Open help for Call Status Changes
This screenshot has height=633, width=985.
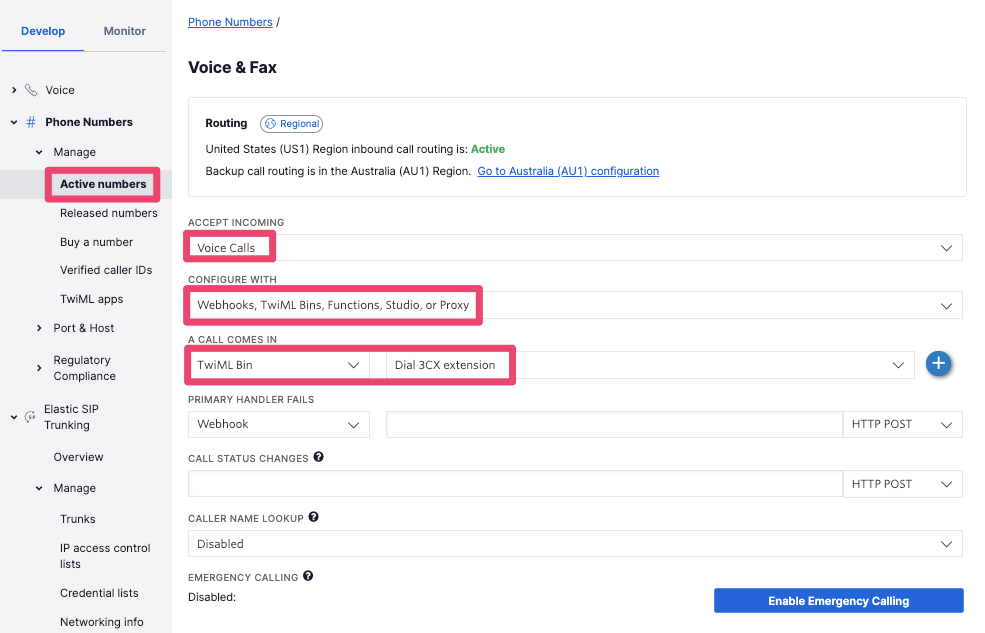click(x=318, y=457)
